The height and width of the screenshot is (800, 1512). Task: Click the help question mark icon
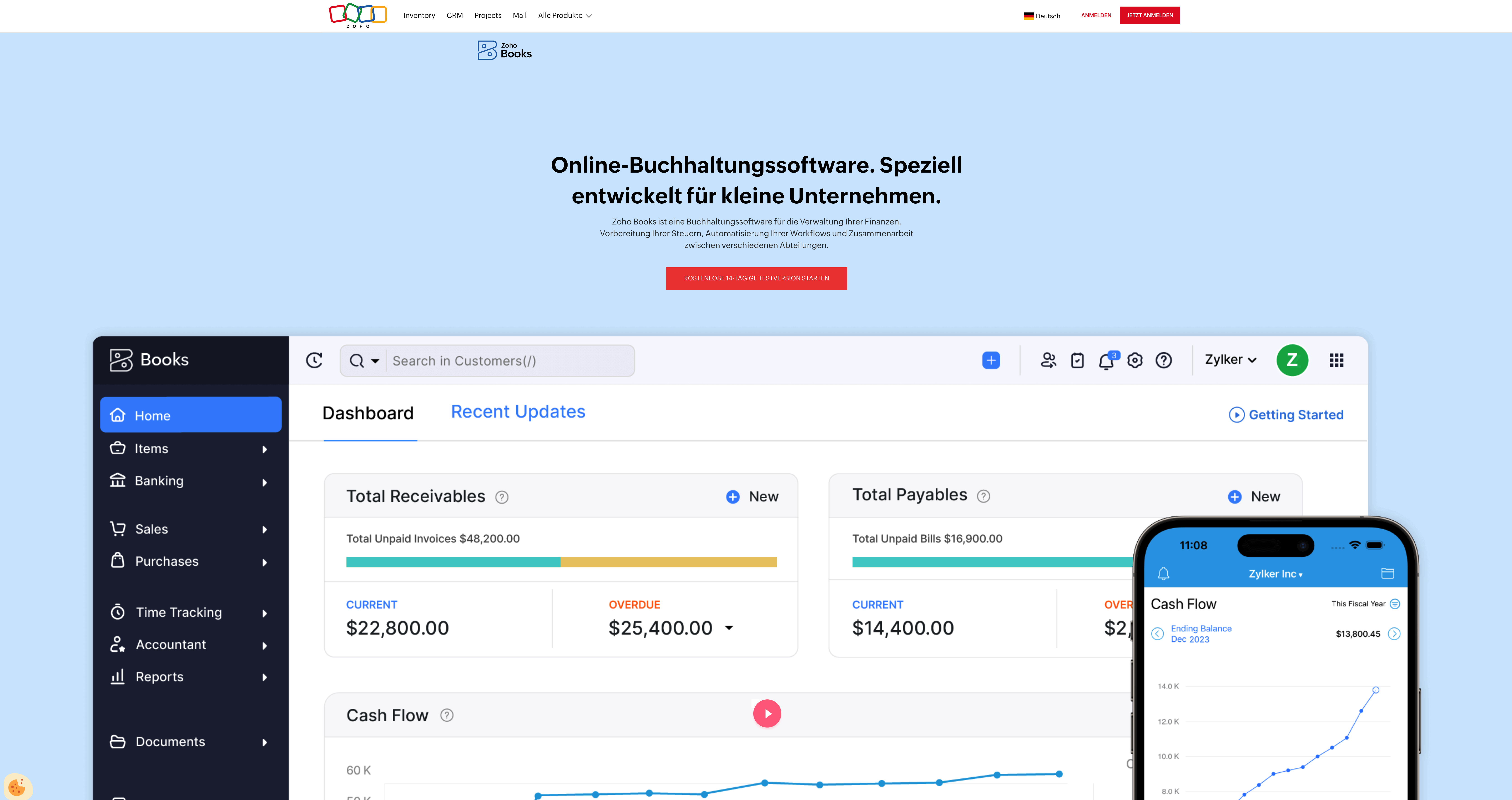1163,360
